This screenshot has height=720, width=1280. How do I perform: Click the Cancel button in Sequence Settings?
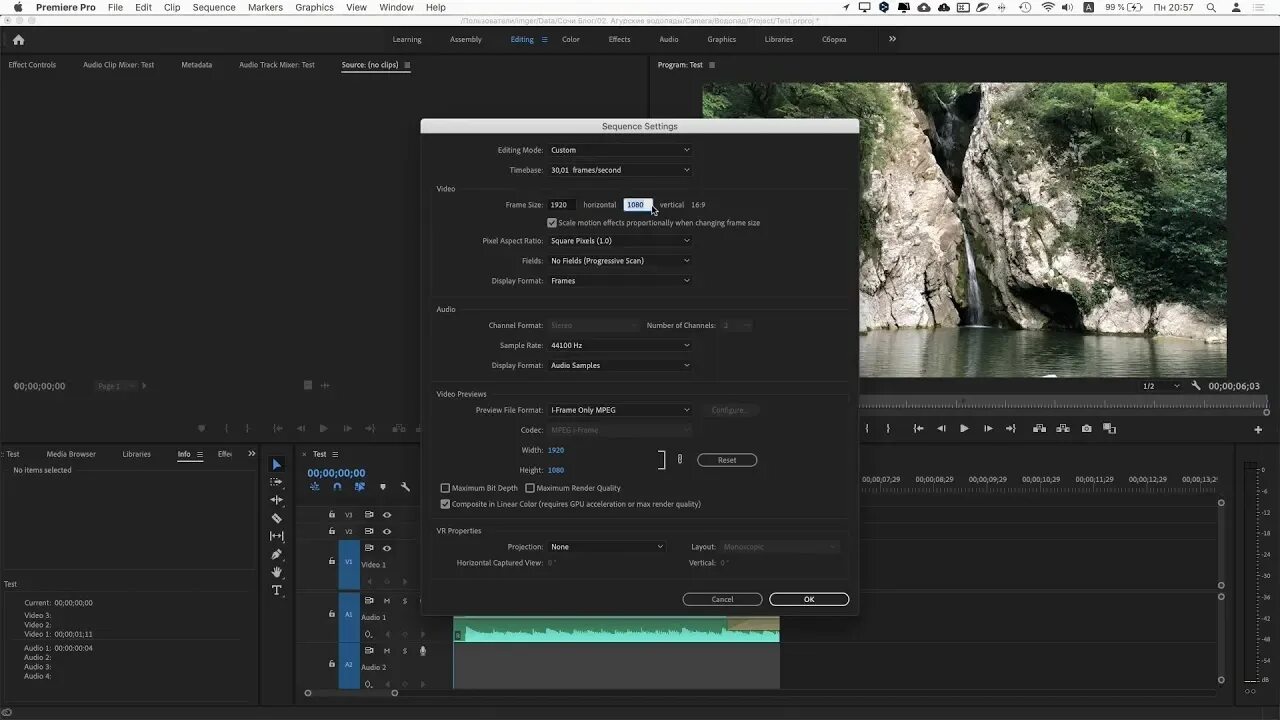pos(722,599)
